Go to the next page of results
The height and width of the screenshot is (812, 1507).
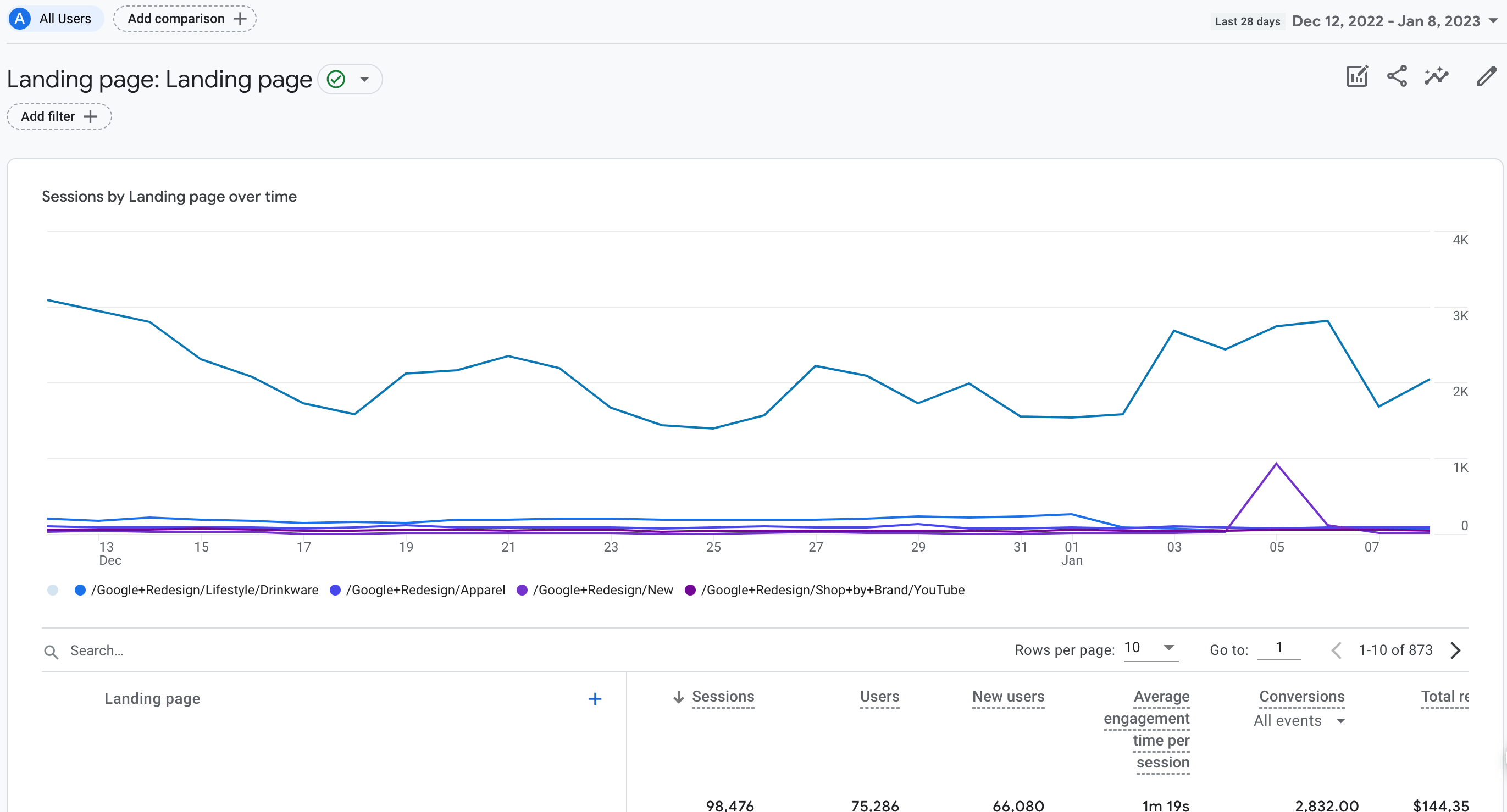[x=1456, y=650]
